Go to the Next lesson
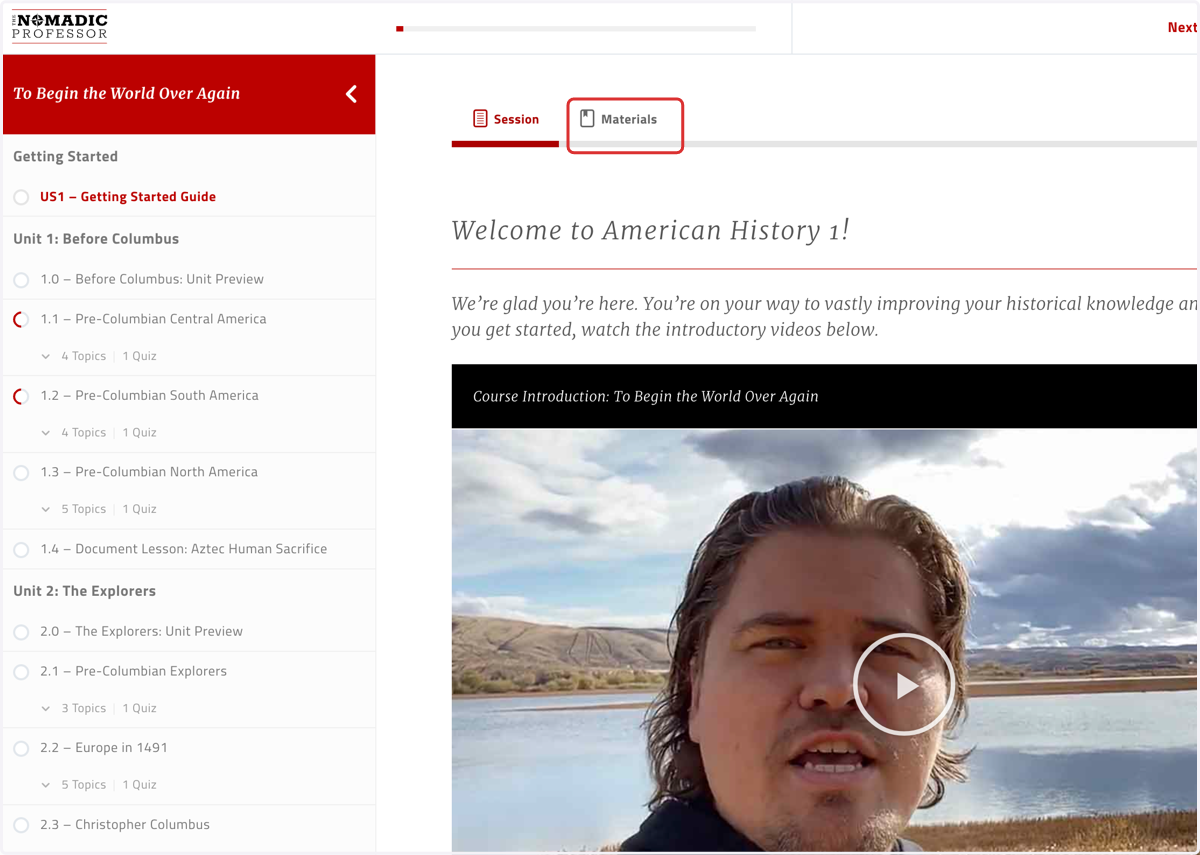 [1182, 27]
